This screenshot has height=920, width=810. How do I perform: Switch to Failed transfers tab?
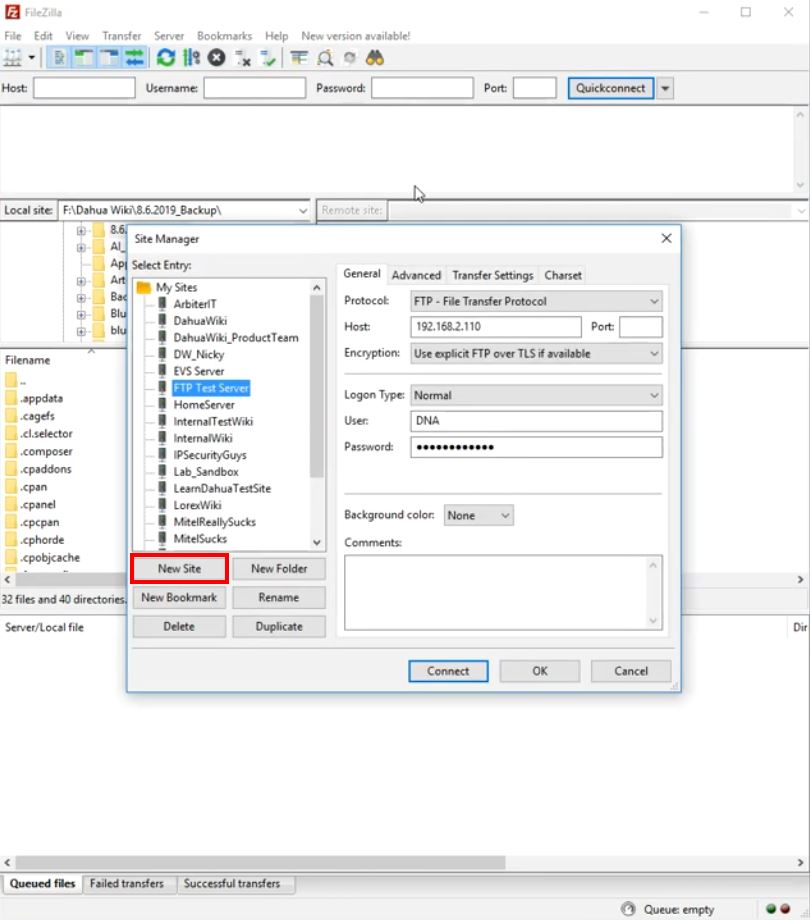coord(127,884)
